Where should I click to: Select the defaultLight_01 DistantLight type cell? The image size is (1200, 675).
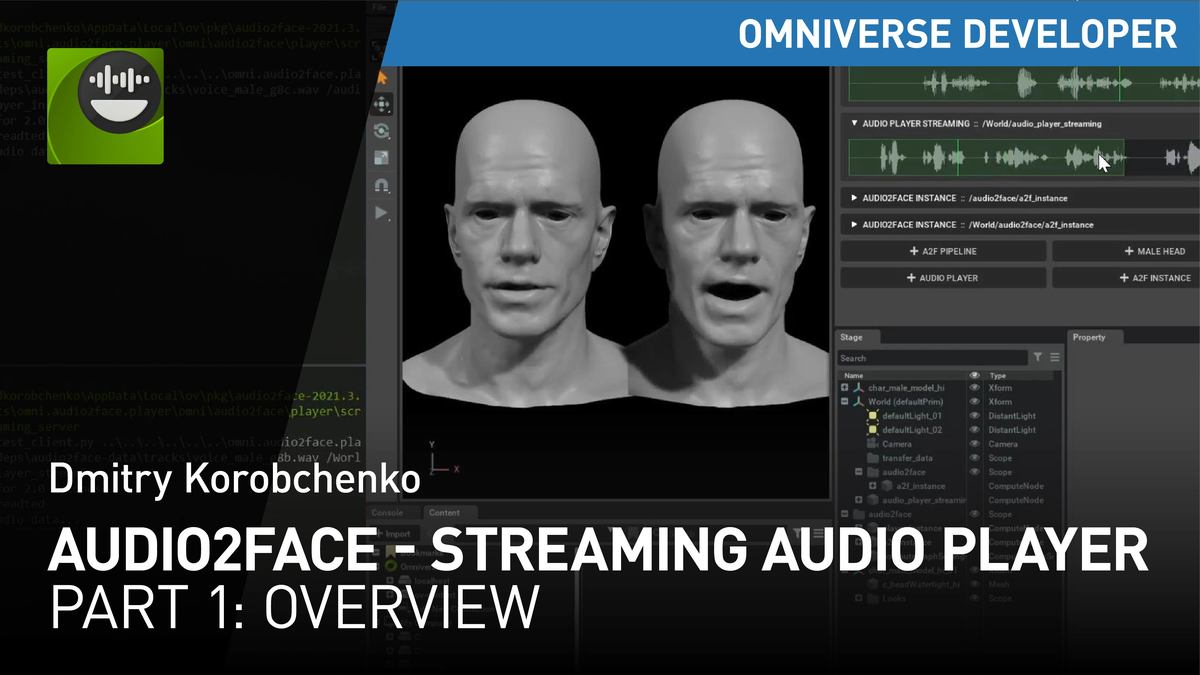(x=1012, y=416)
